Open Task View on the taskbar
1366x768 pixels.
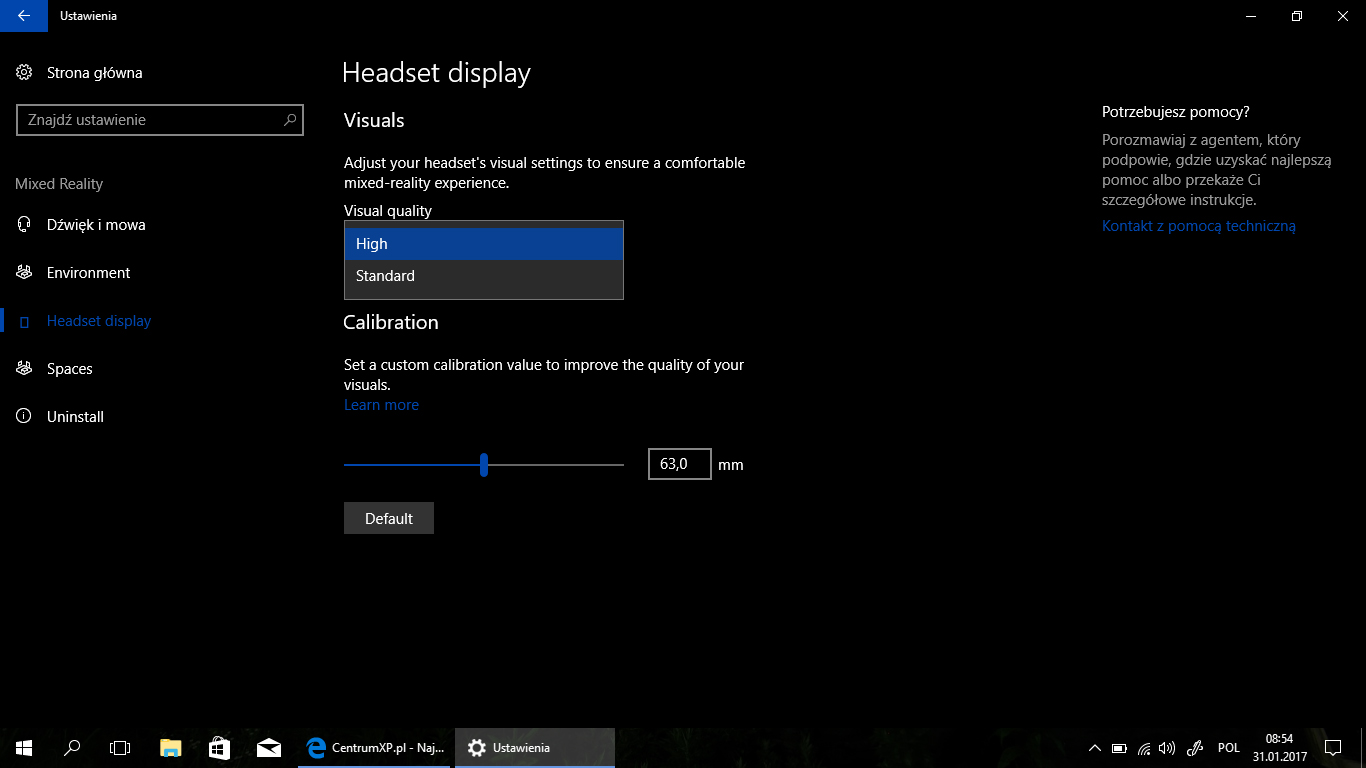pyautogui.click(x=120, y=747)
